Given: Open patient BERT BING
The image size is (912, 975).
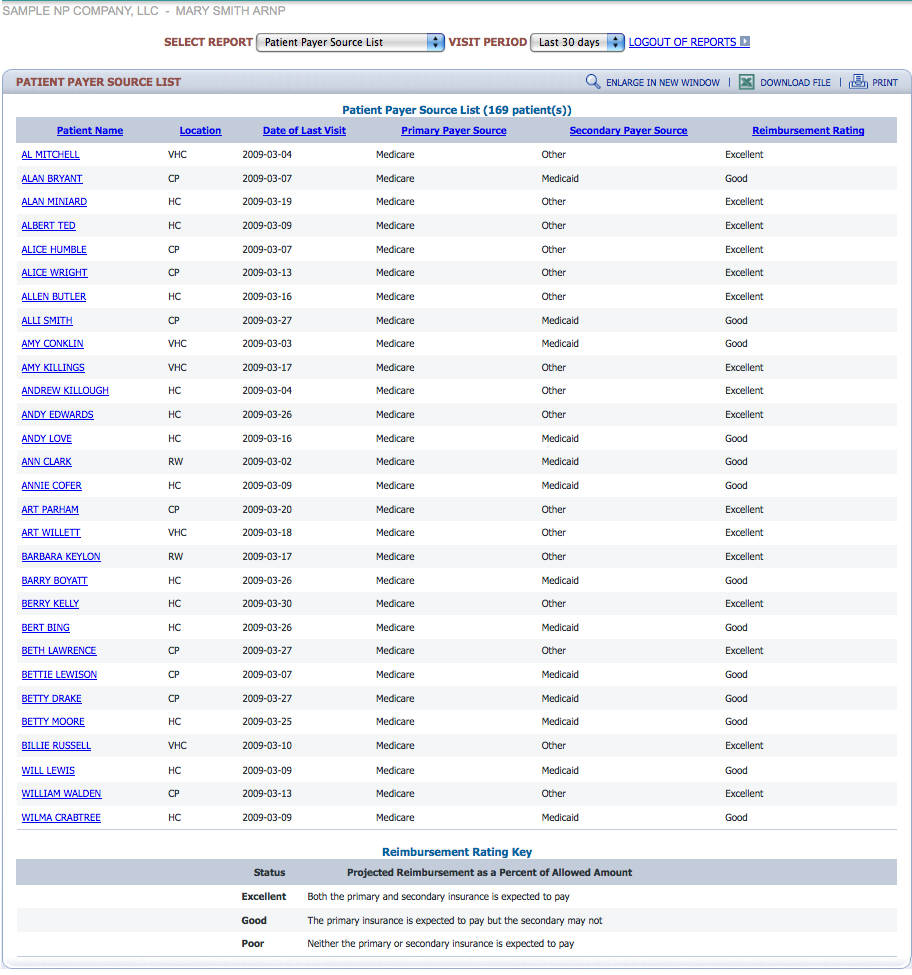Looking at the screenshot, I should (x=45, y=627).
